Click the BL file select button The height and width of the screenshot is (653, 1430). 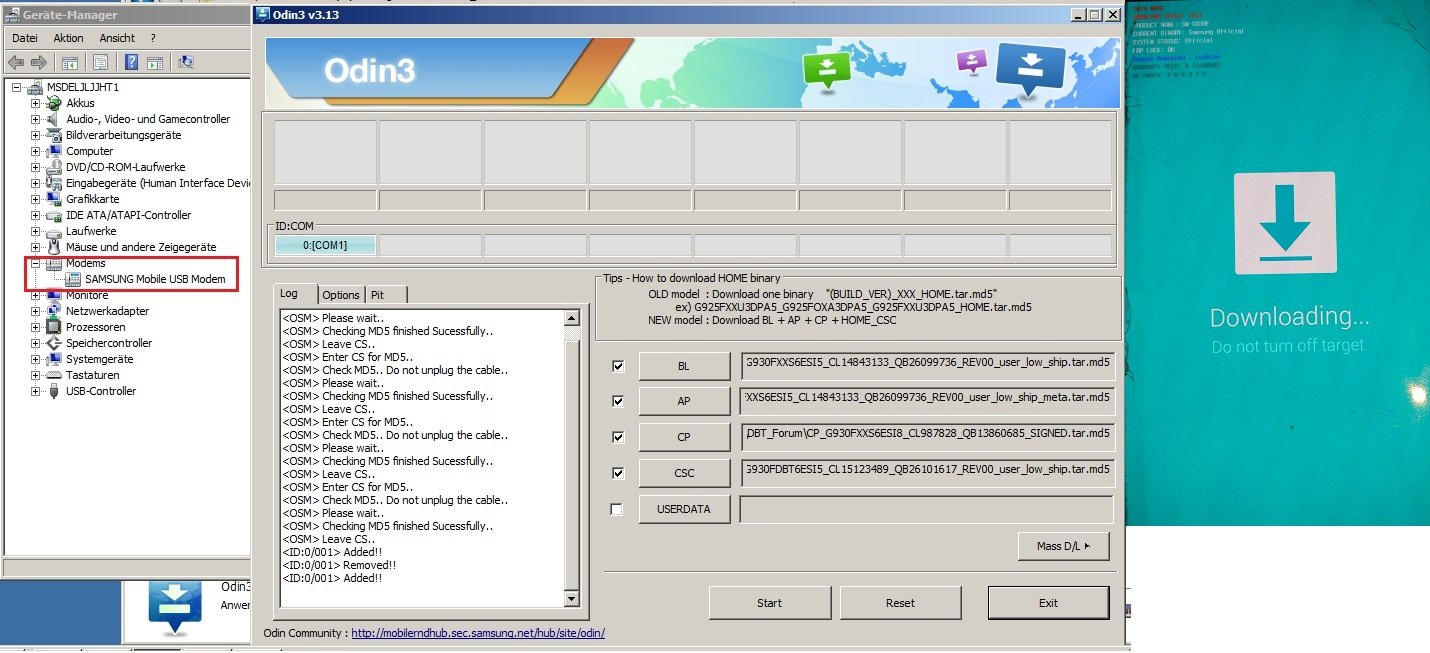[x=684, y=366]
